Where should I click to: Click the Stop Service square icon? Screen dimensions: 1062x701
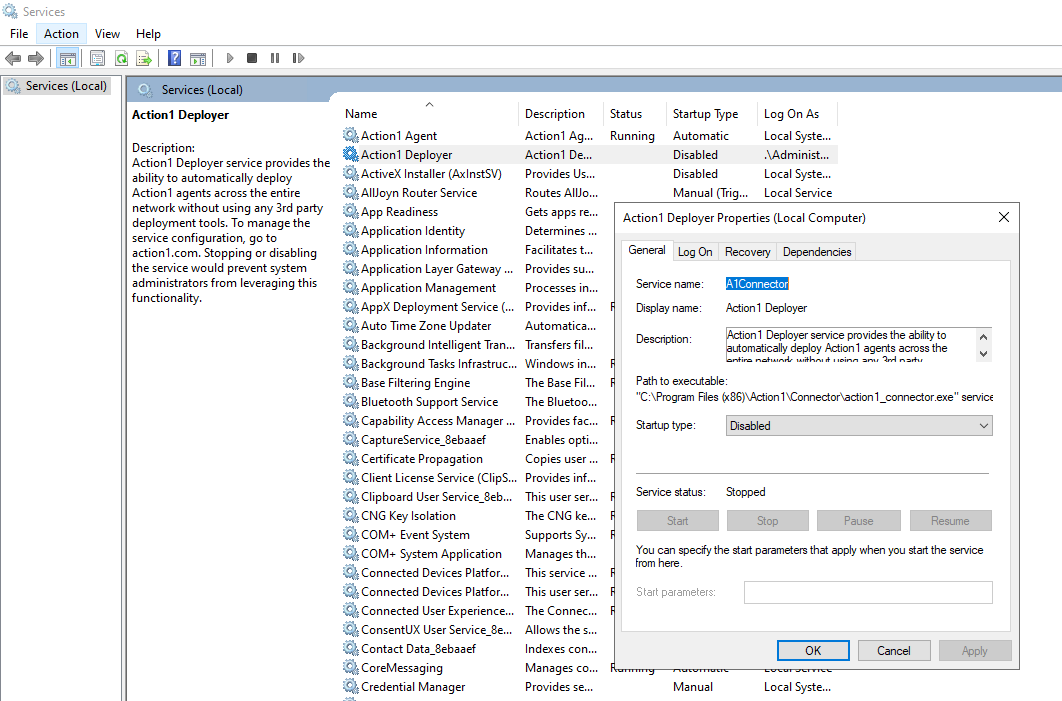coord(252,57)
